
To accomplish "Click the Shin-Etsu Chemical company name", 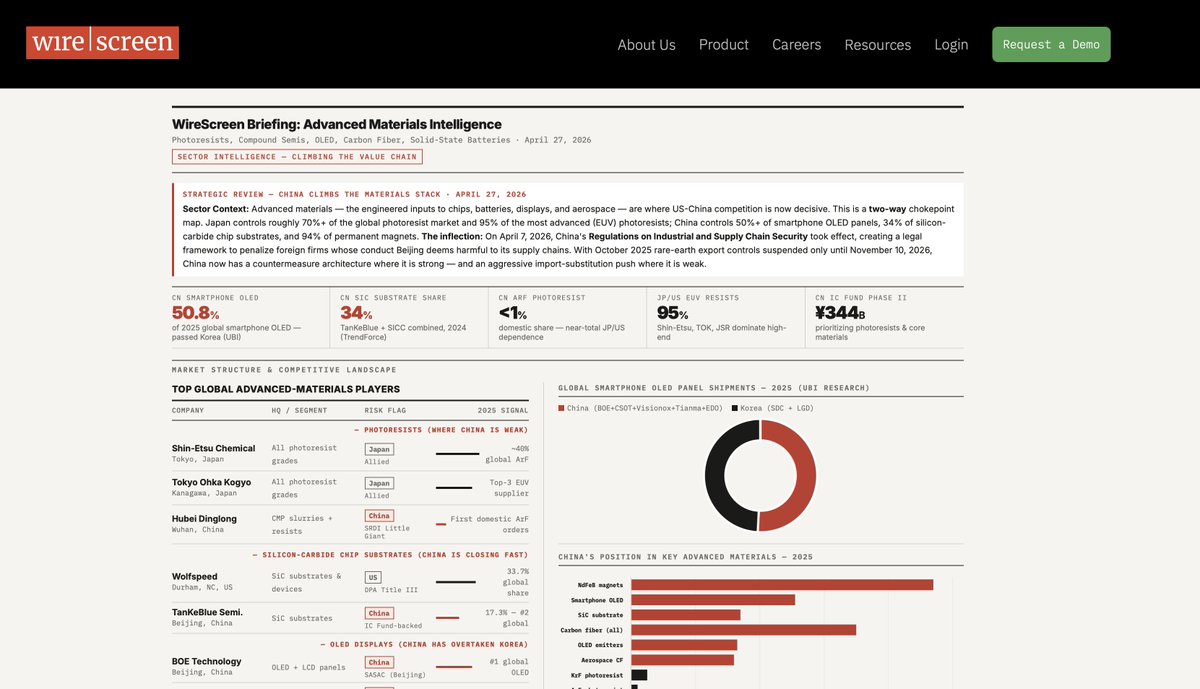I will 213,448.
